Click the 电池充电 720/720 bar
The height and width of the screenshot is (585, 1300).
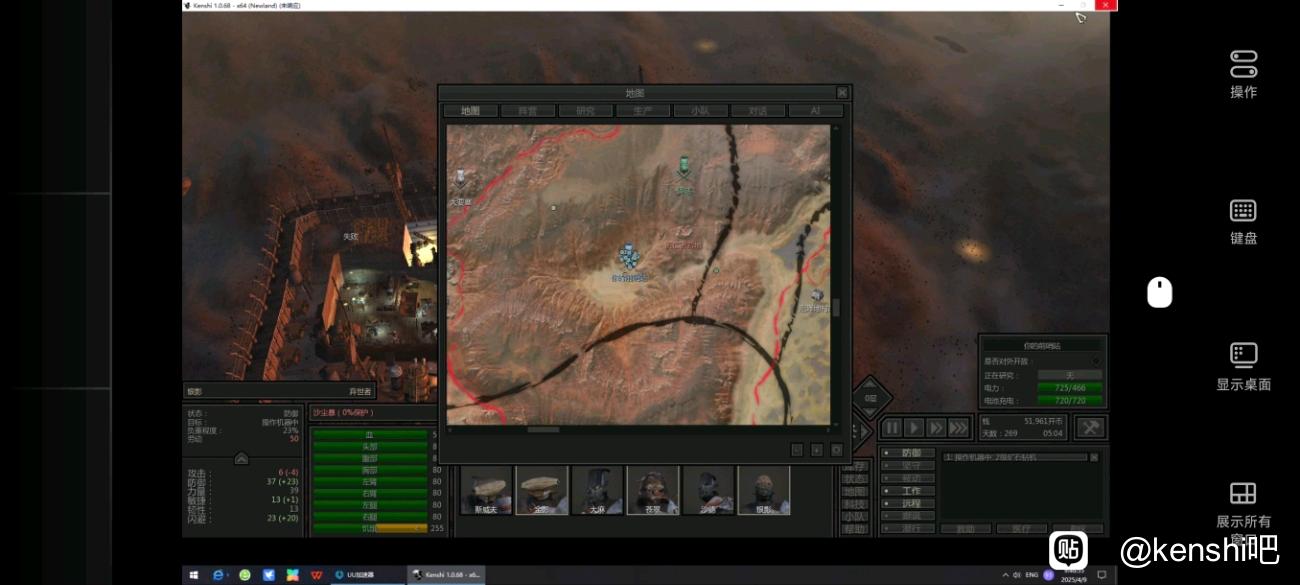[1069, 400]
